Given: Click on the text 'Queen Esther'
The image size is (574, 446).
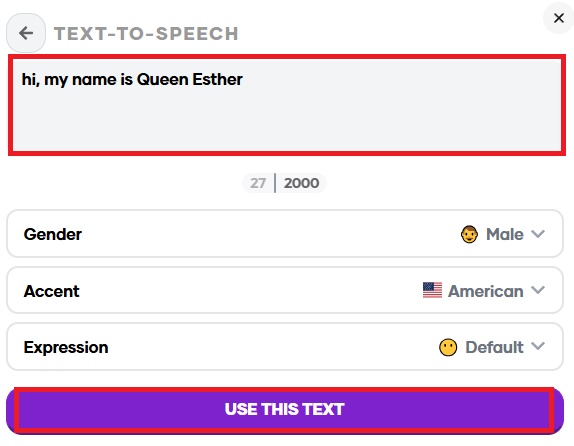Looking at the screenshot, I should tap(190, 79).
